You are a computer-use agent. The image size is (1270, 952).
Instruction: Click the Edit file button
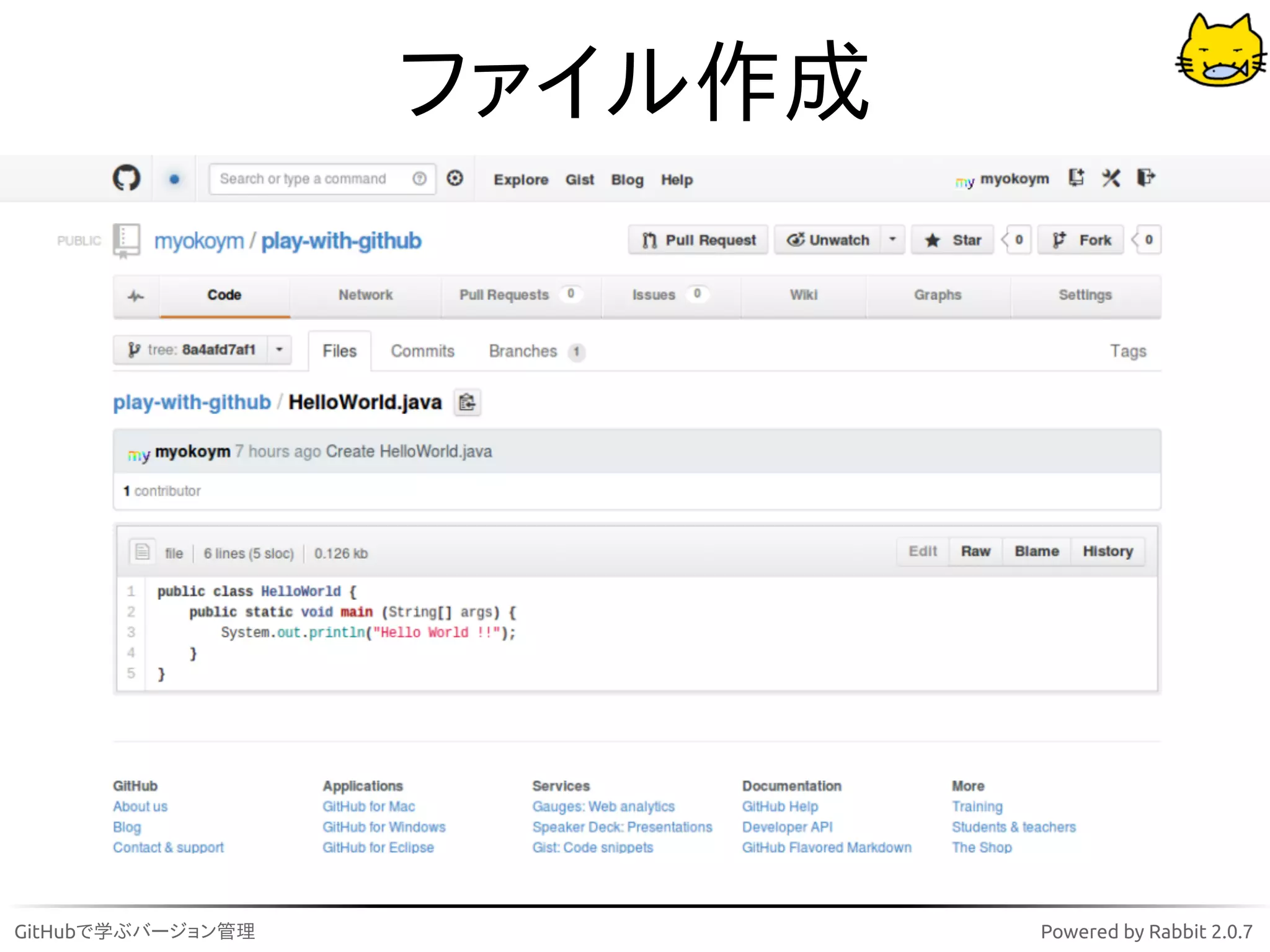point(923,552)
